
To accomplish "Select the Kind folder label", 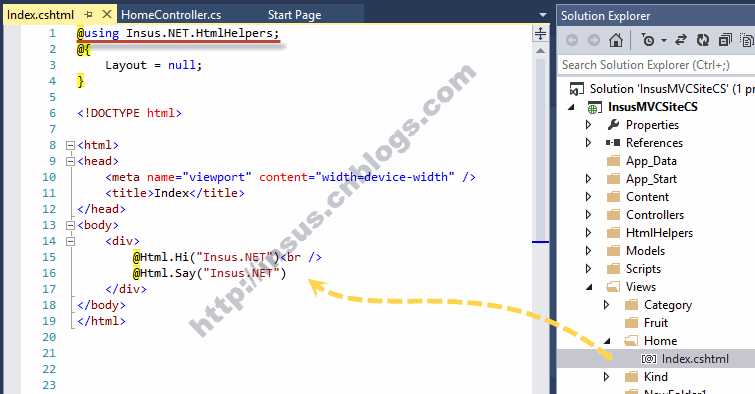I will click(x=656, y=377).
